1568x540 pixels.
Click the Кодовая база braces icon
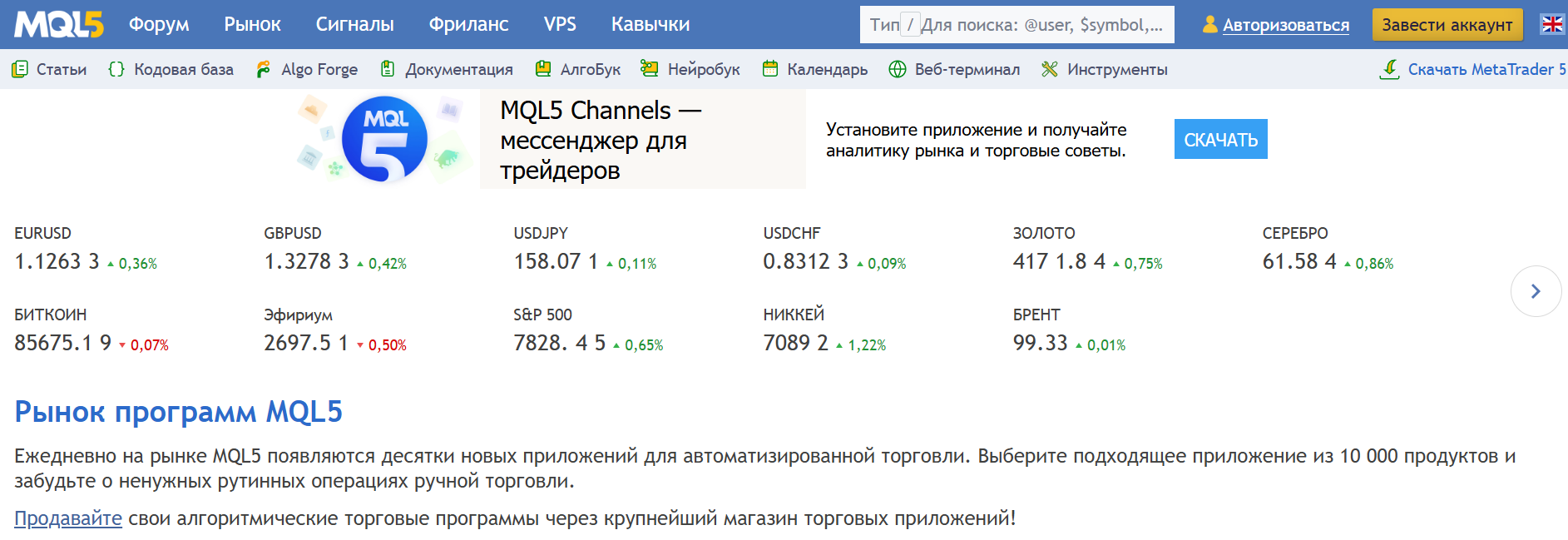tap(116, 69)
